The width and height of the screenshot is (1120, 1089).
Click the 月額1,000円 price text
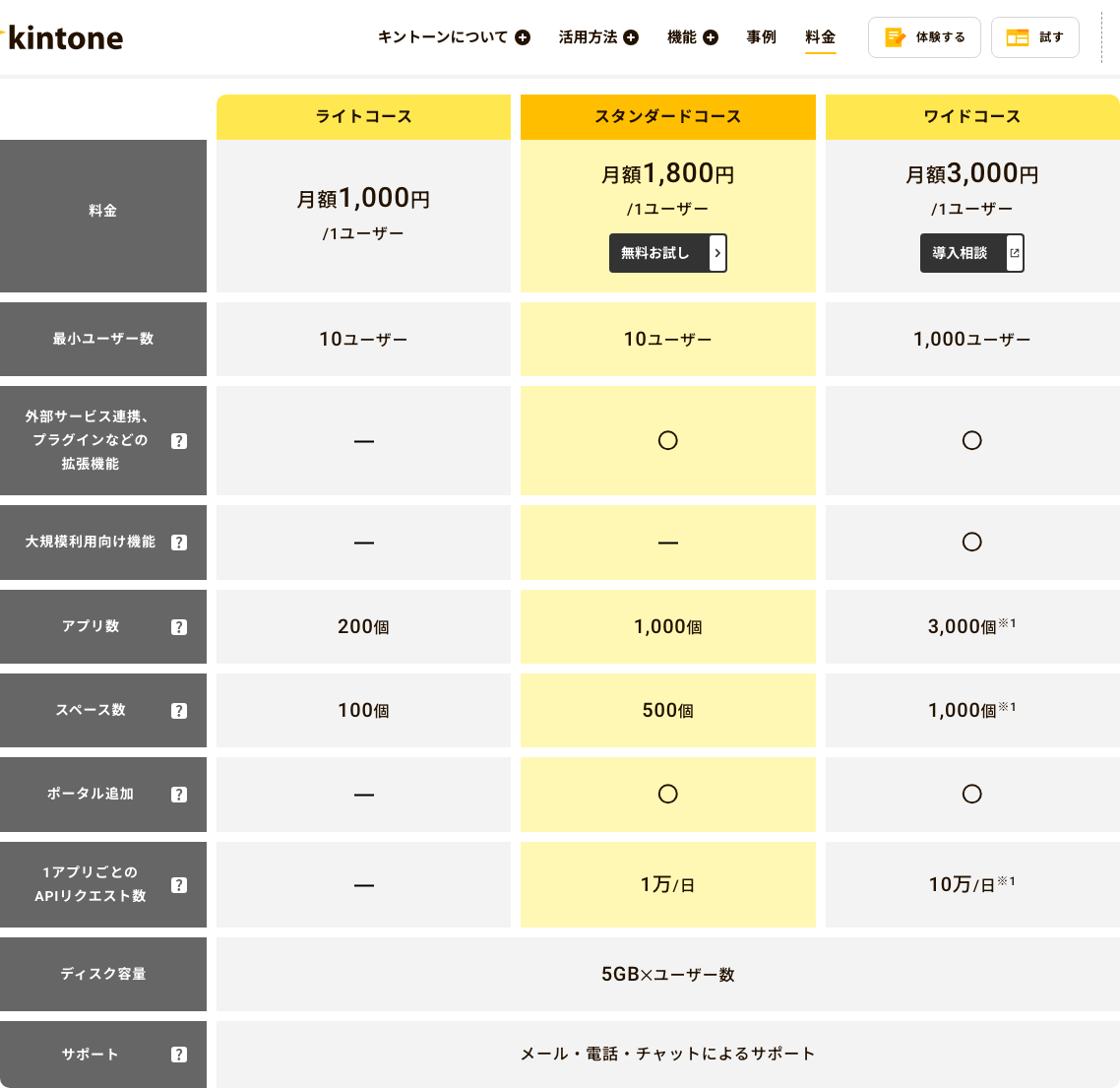(x=363, y=198)
